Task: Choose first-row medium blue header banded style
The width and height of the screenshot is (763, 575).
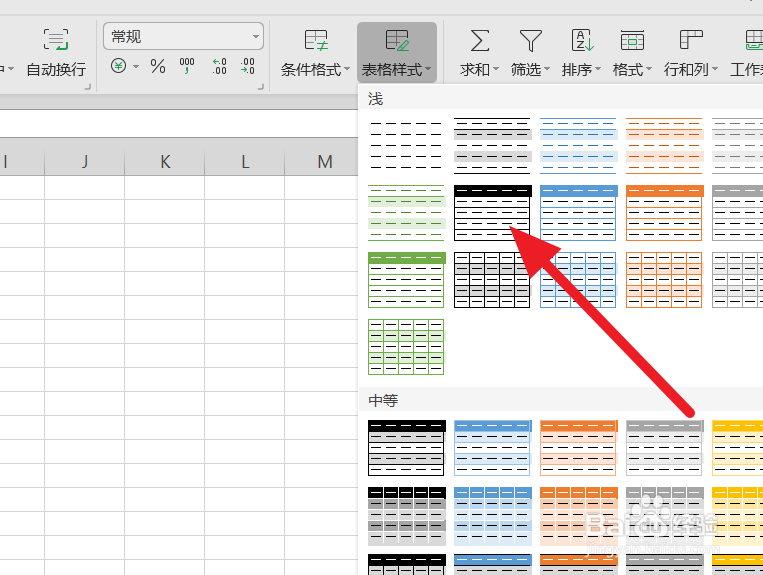Action: (492, 448)
